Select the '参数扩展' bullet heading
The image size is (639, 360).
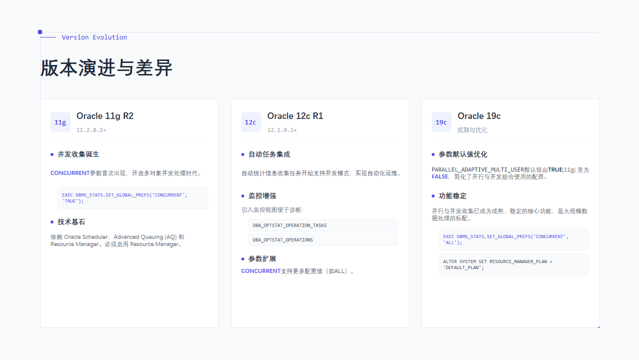click(262, 258)
